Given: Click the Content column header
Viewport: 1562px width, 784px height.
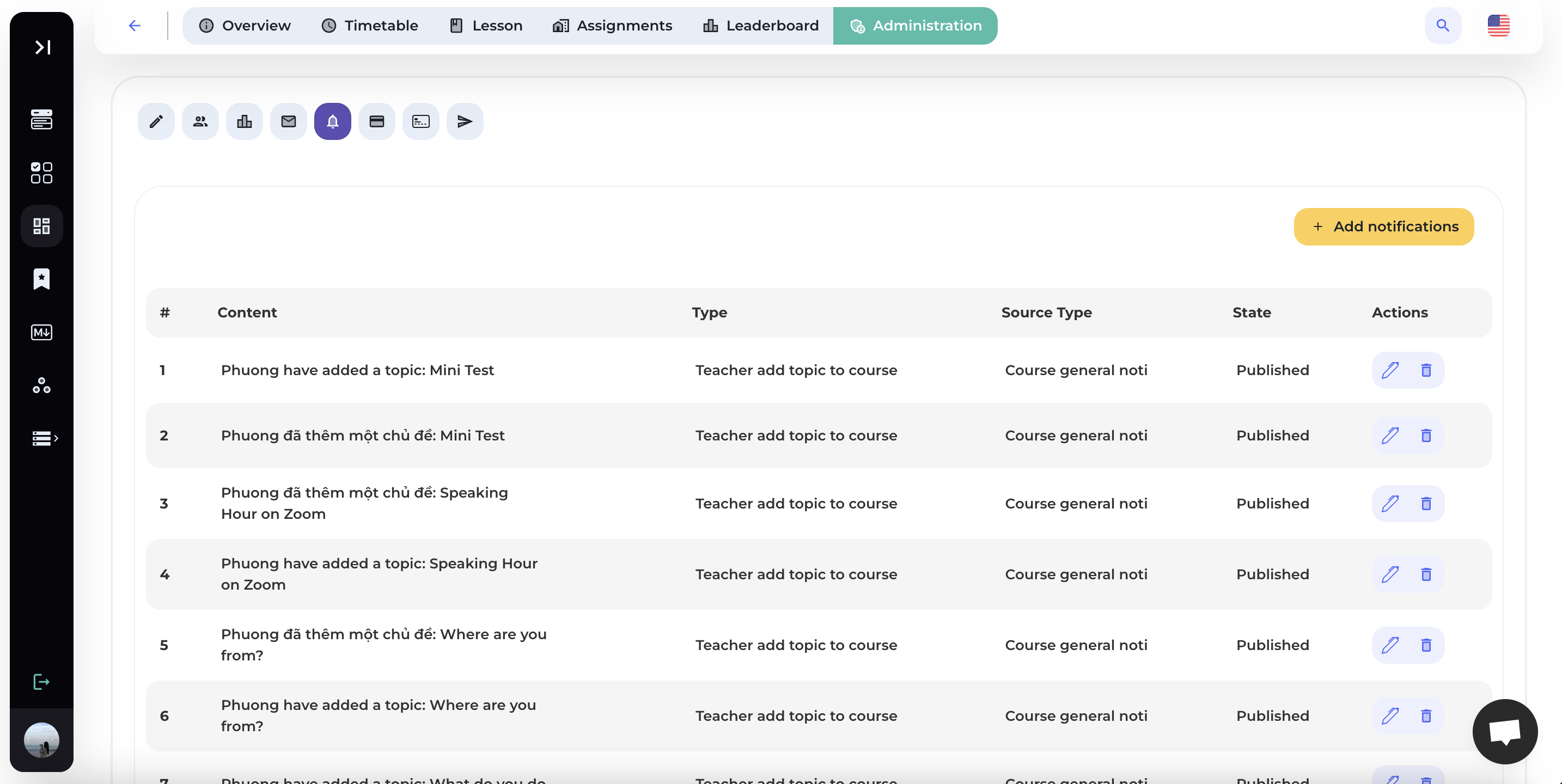Looking at the screenshot, I should pos(247,313).
